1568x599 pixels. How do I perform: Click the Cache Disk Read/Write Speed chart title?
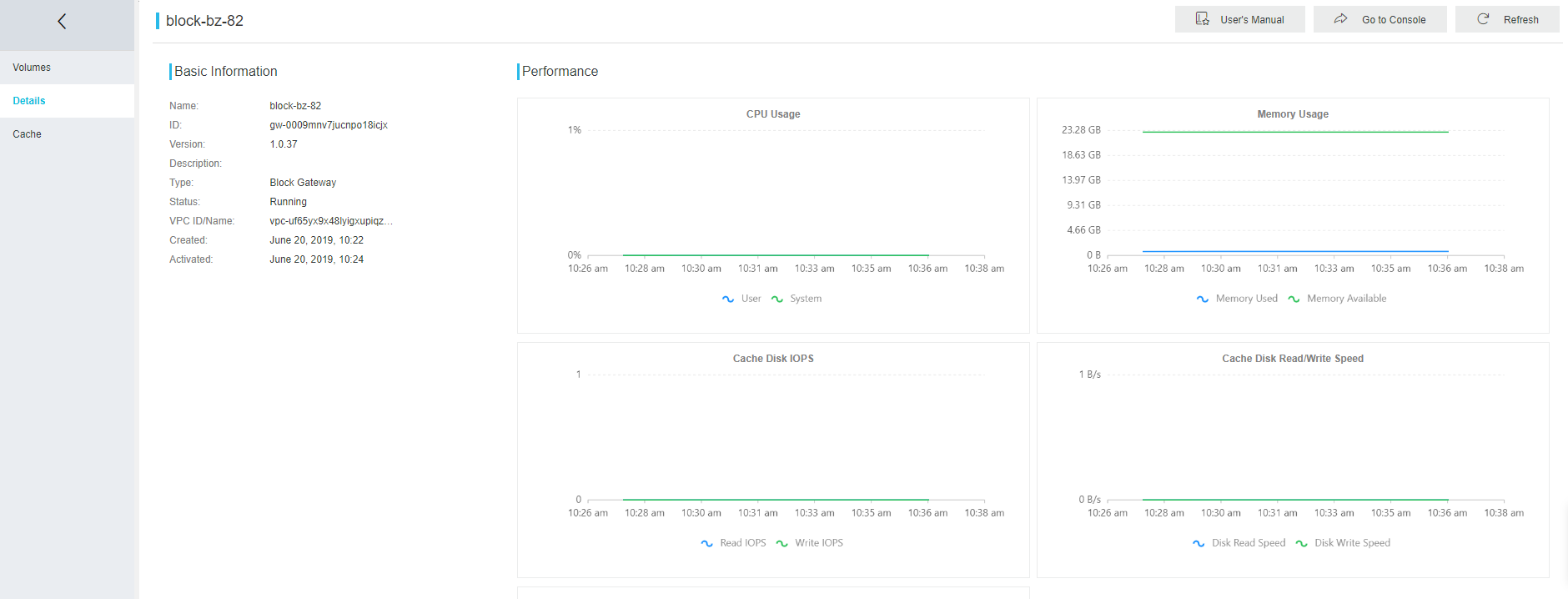pos(1293,359)
